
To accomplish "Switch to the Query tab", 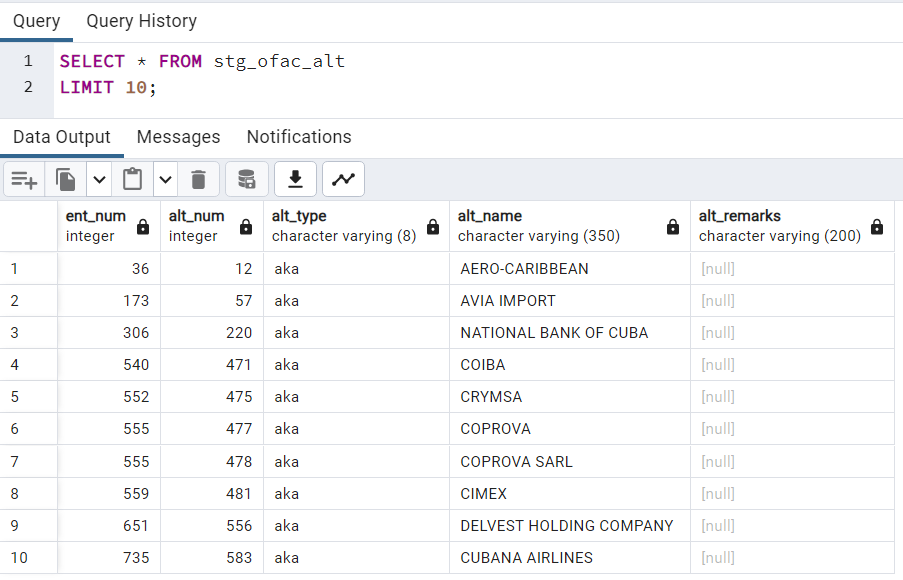I will [x=36, y=21].
